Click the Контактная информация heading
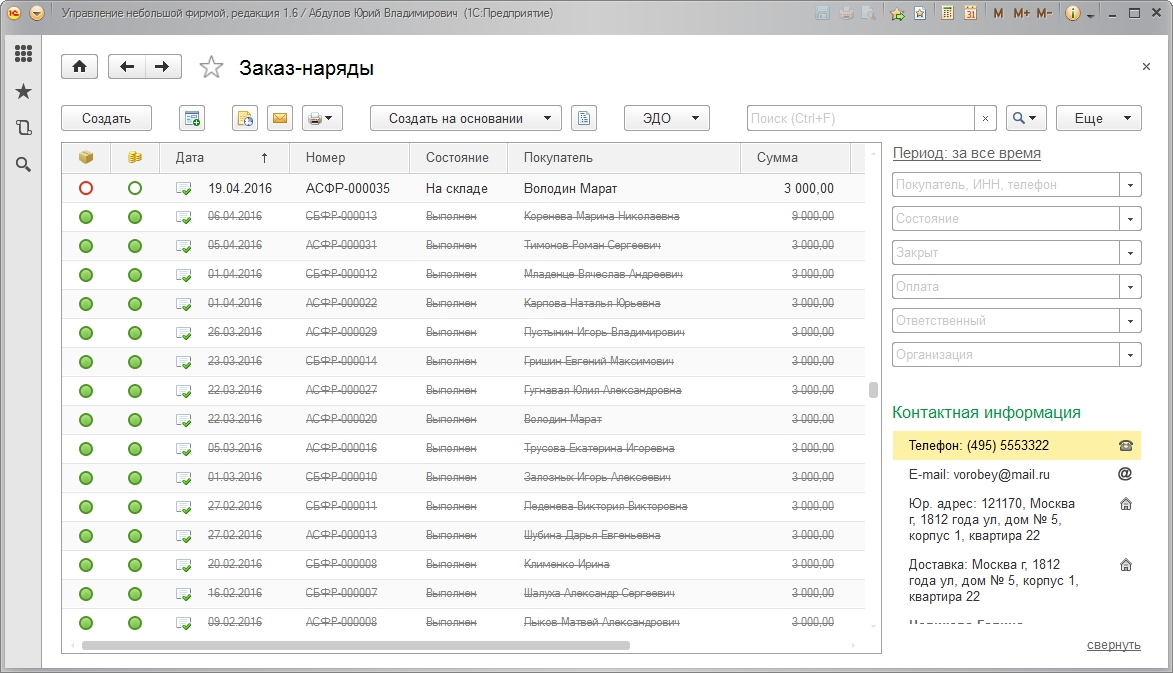 click(x=986, y=413)
